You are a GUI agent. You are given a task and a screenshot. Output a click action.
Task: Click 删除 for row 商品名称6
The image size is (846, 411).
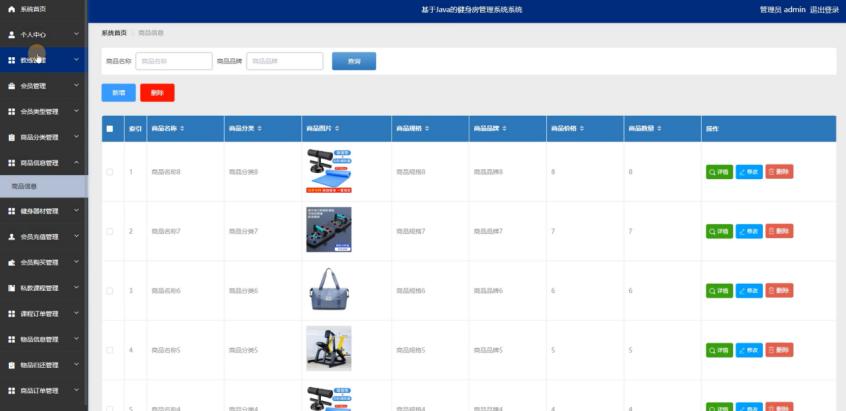779,291
